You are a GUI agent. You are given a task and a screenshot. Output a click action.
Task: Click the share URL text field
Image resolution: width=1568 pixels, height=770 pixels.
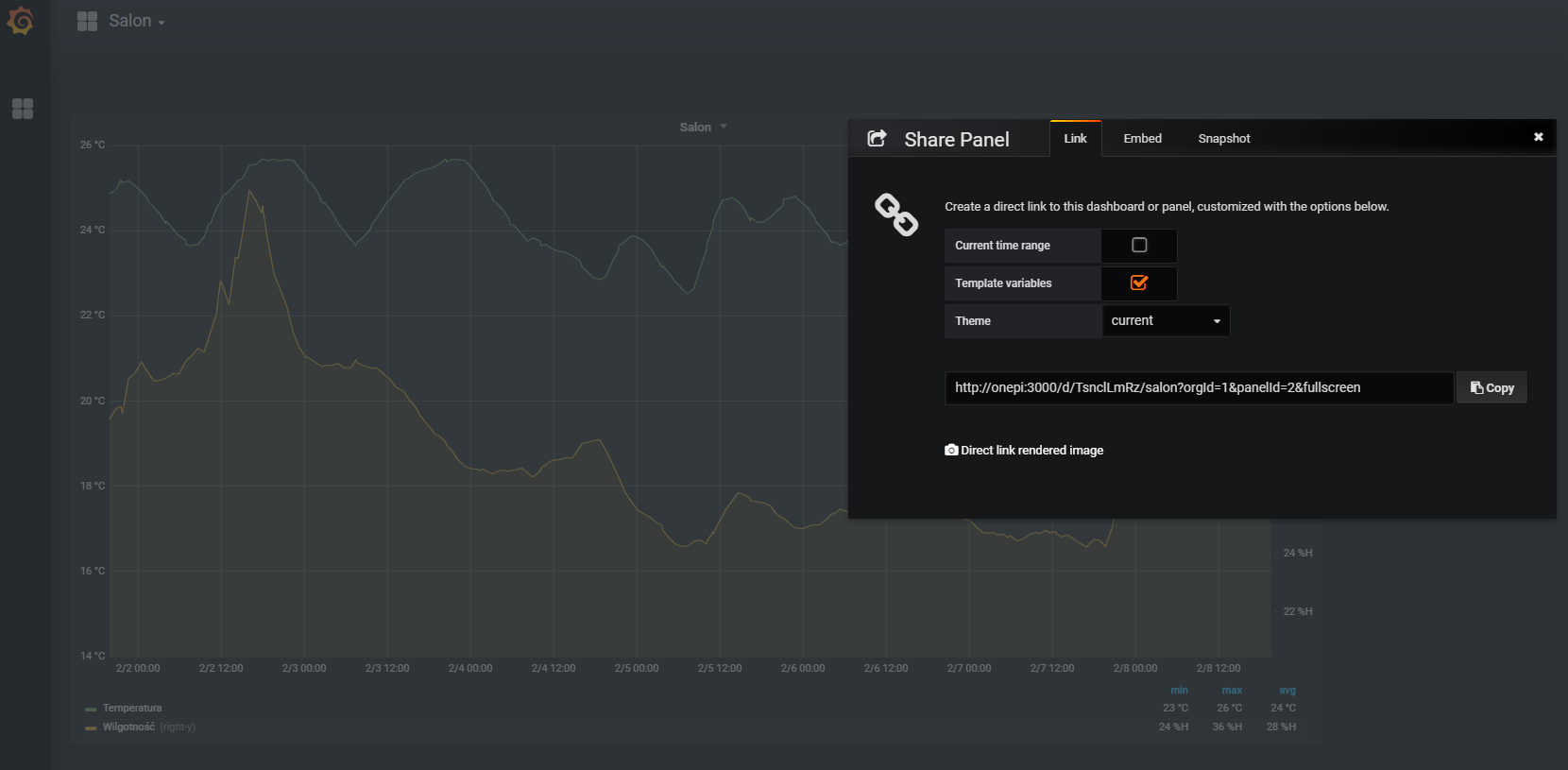point(1198,388)
